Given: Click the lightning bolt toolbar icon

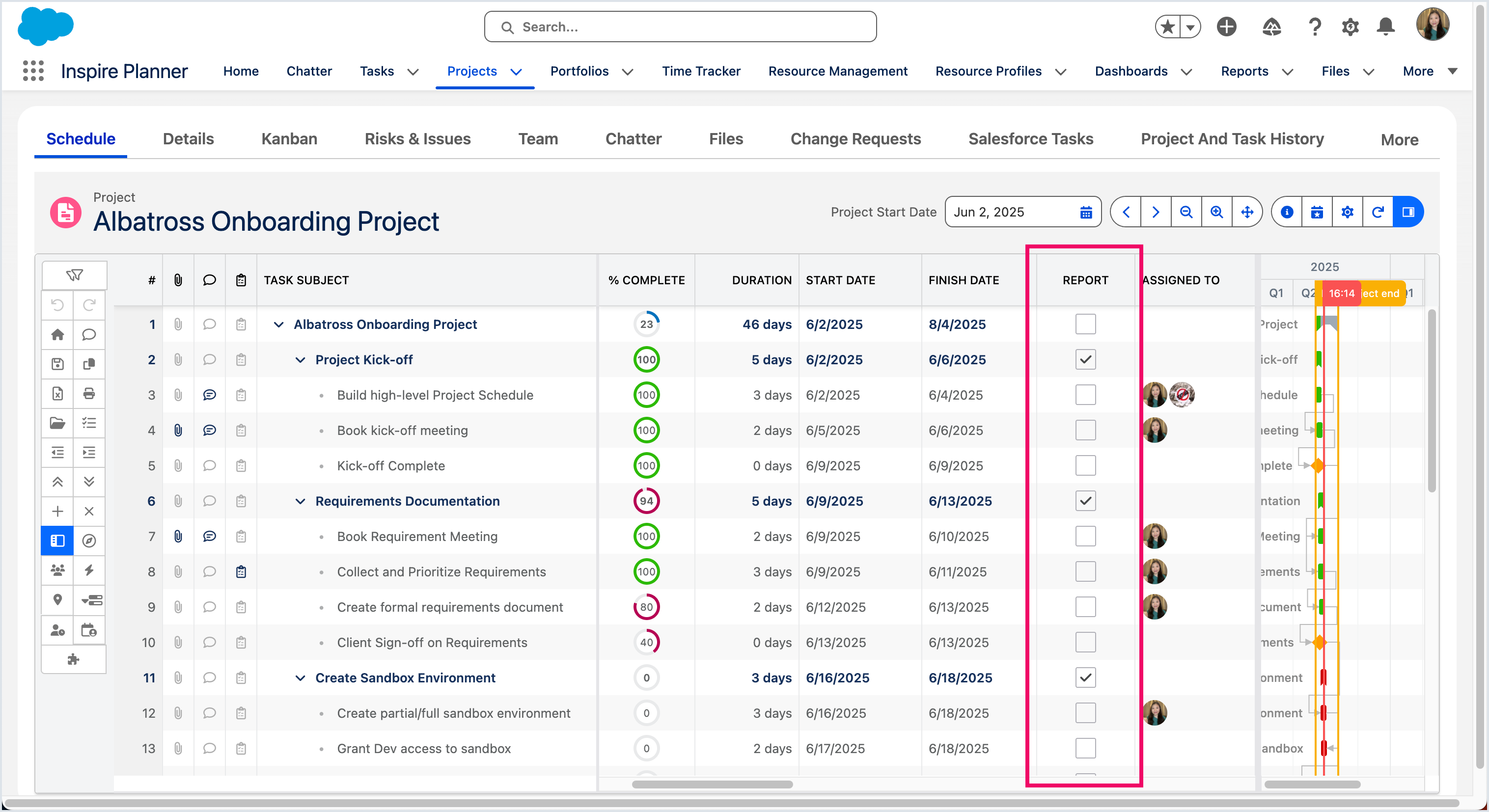Looking at the screenshot, I should [89, 570].
